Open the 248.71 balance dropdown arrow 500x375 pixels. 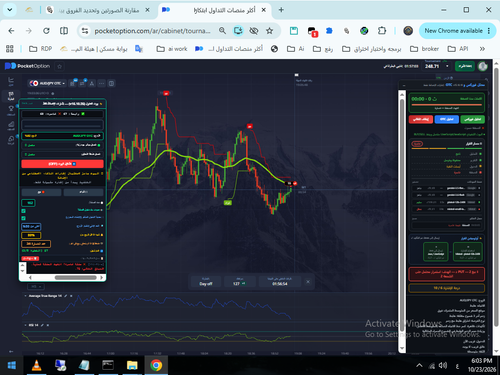(447, 66)
